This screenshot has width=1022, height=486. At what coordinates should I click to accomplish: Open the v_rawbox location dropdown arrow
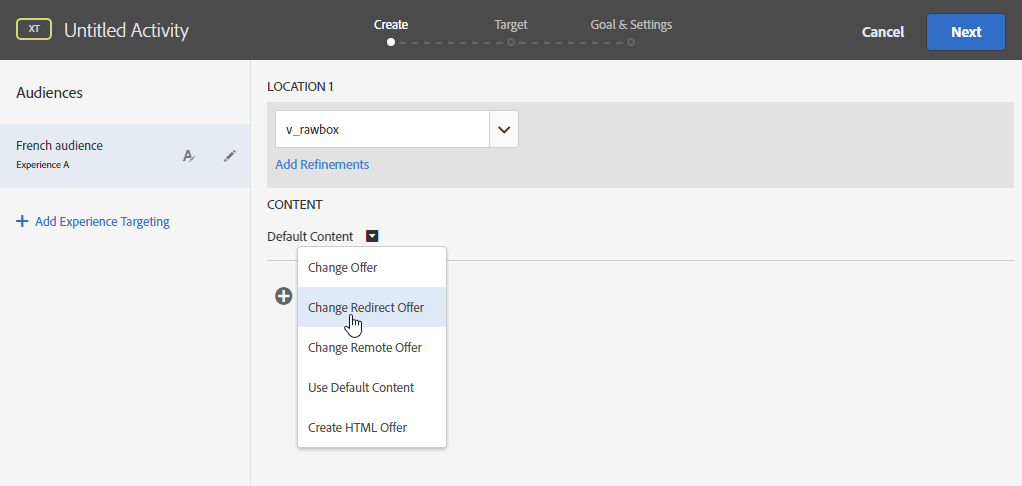click(503, 129)
